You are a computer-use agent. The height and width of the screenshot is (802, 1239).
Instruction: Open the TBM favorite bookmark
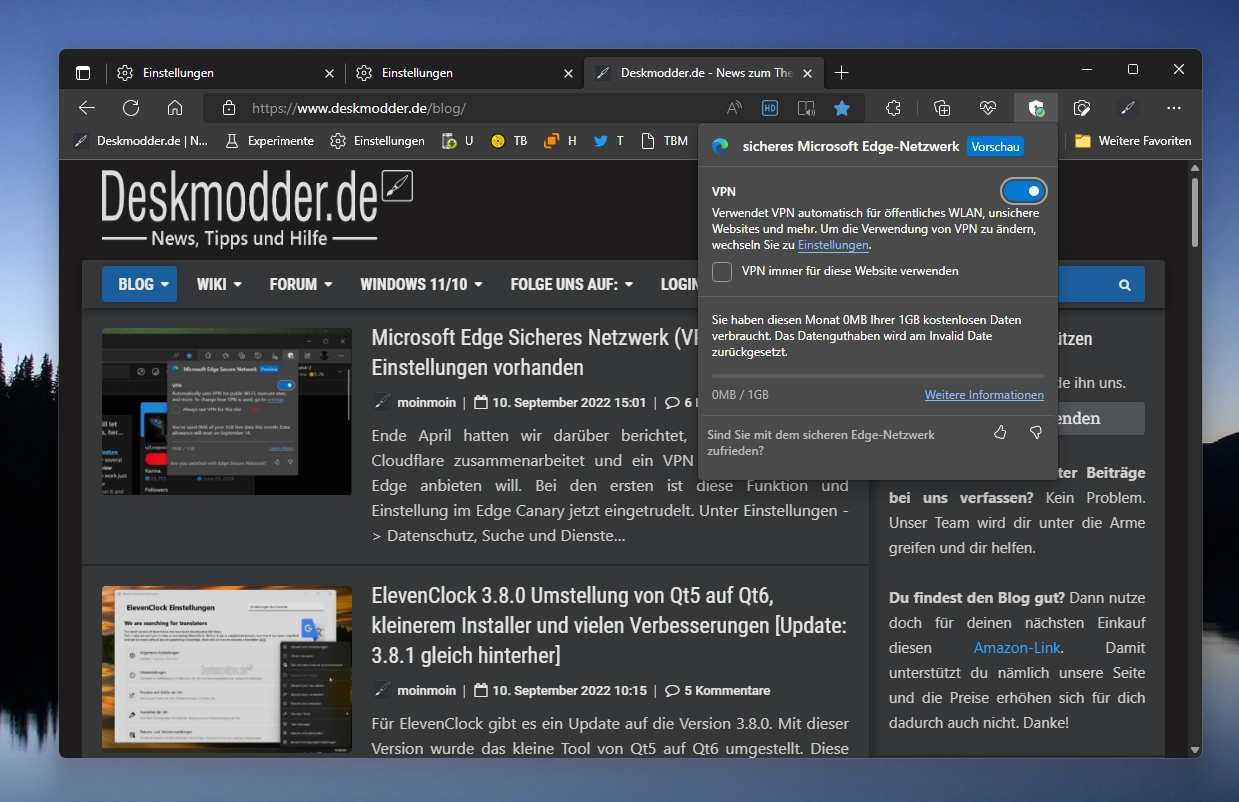click(664, 141)
